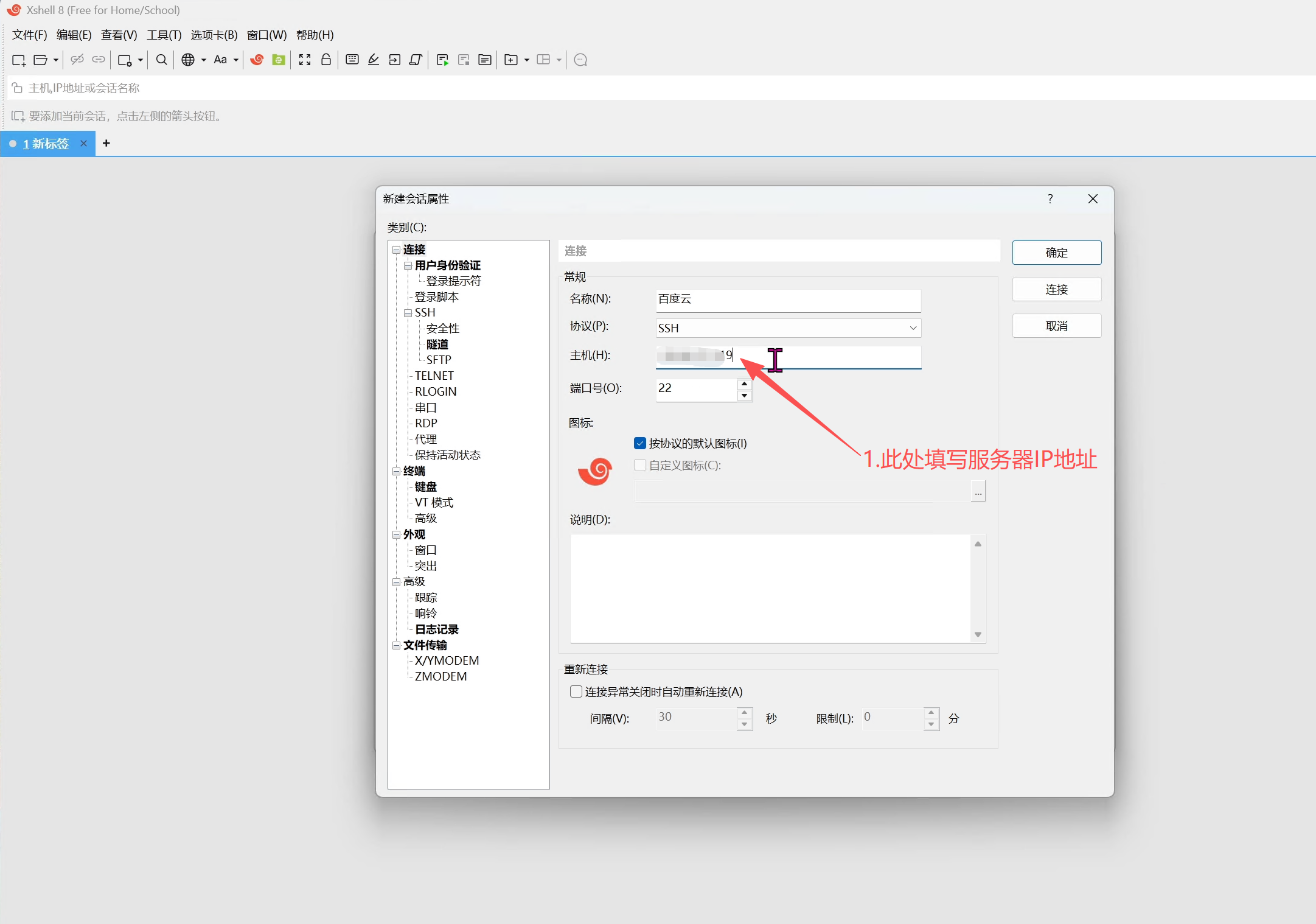Screen dimensions: 1316x924
Task: Click the green Xftp file transfer icon
Action: 279,60
